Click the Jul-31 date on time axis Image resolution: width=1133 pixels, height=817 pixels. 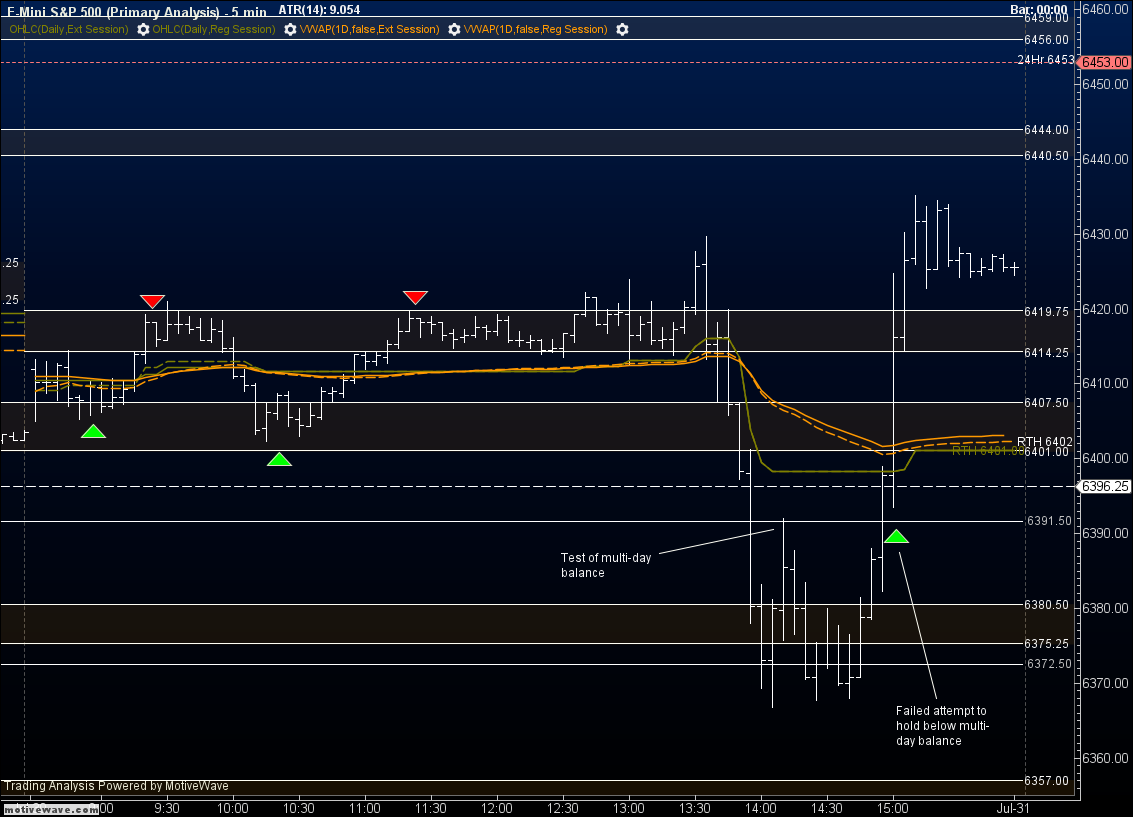(1013, 808)
